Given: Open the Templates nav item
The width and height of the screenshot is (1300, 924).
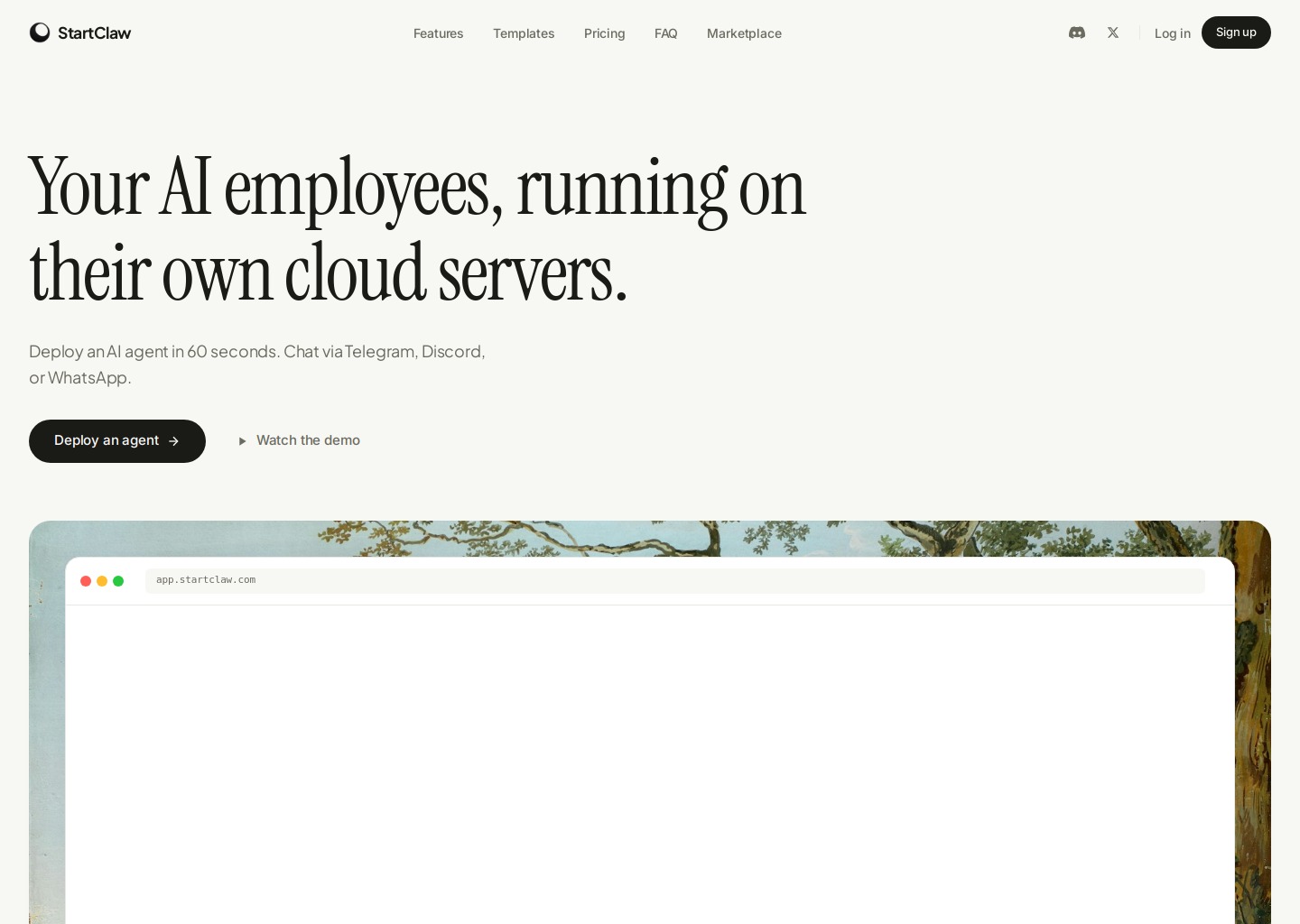Looking at the screenshot, I should click(x=524, y=33).
